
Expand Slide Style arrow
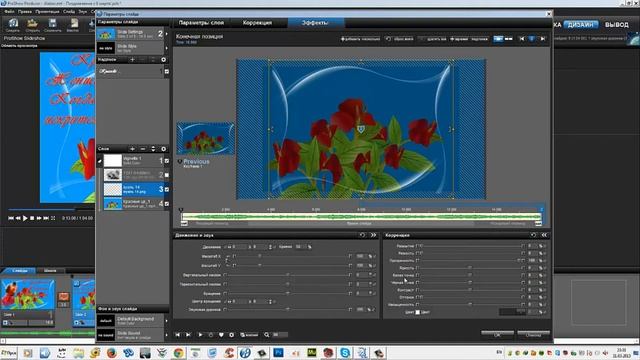pyautogui.click(x=167, y=48)
